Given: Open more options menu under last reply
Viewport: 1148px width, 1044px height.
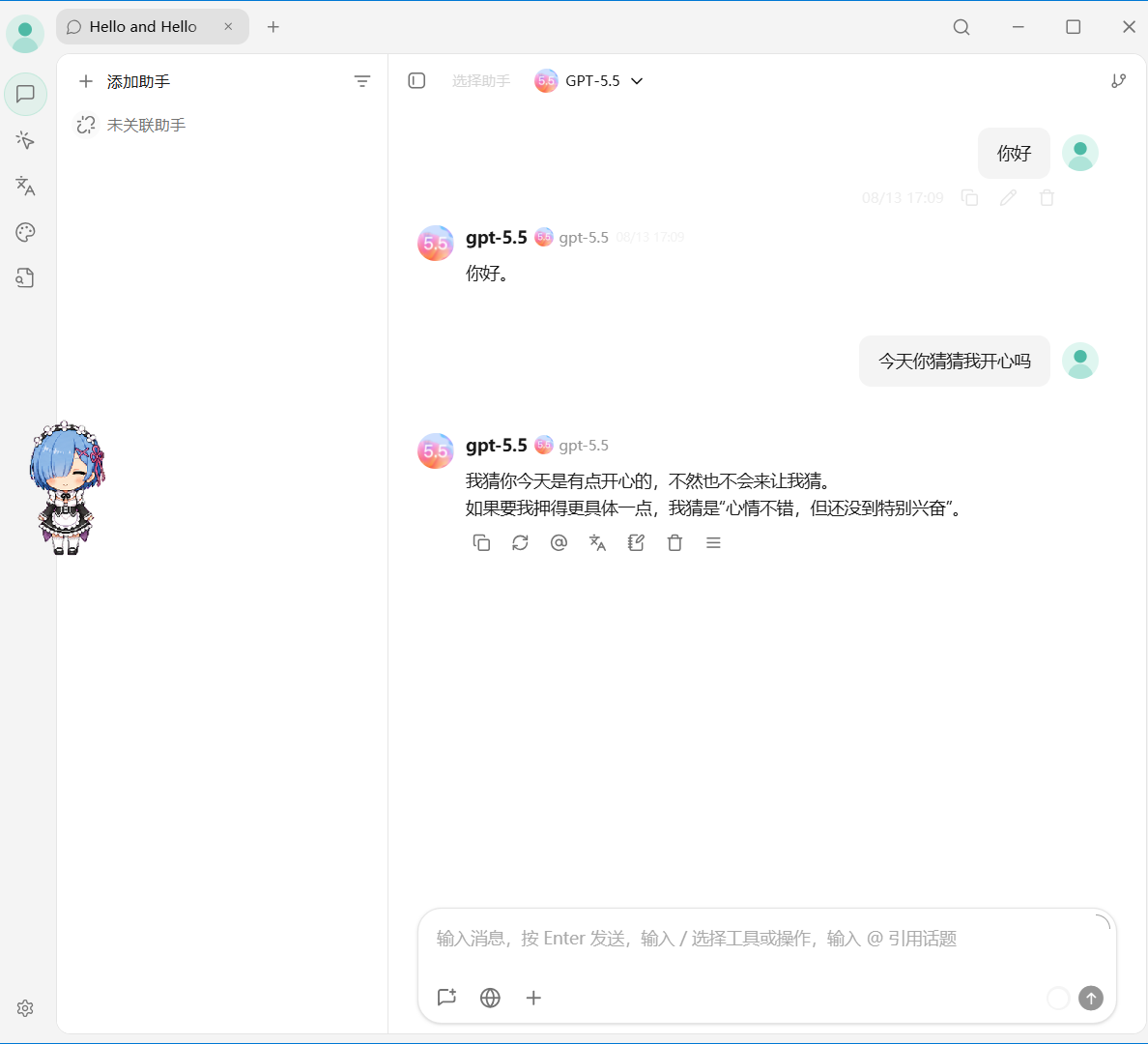Looking at the screenshot, I should click(714, 543).
